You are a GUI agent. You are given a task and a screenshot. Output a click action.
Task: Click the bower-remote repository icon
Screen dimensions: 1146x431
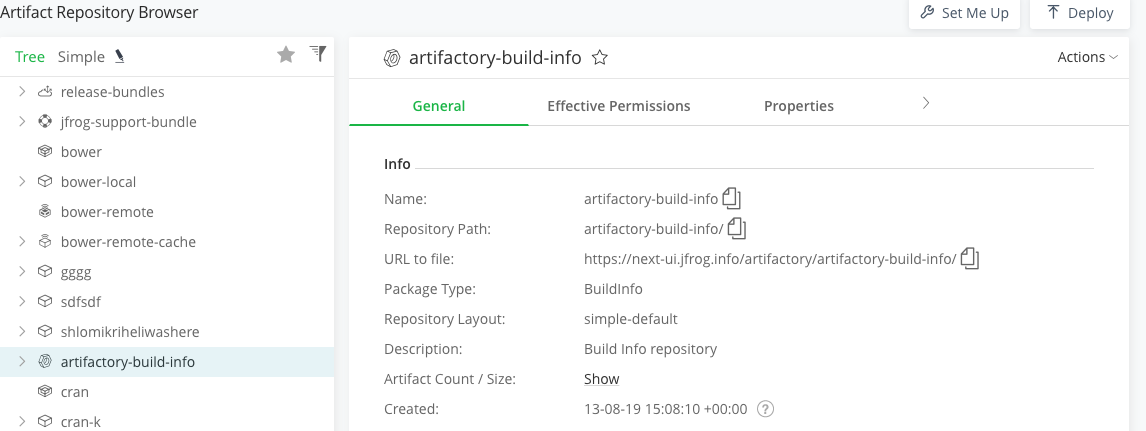(45, 211)
